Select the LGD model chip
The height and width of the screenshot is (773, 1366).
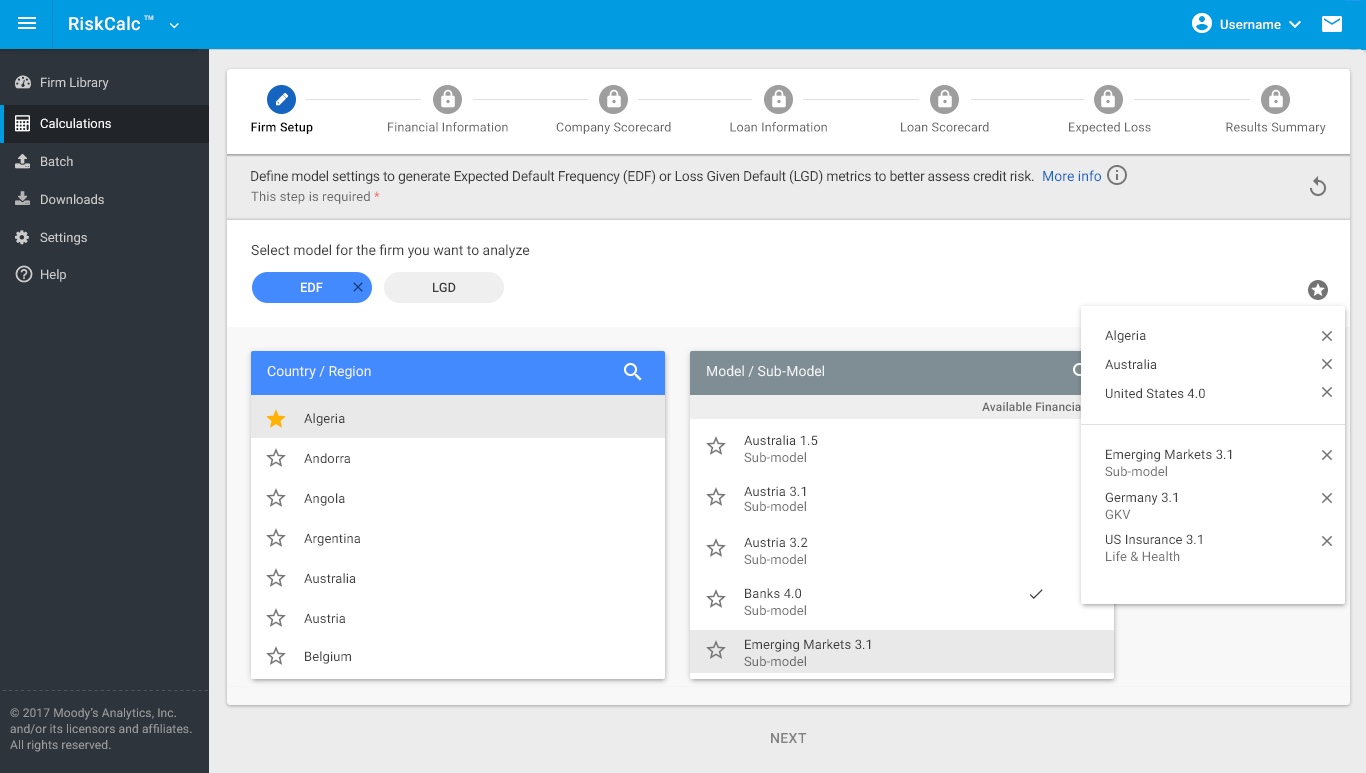[444, 287]
